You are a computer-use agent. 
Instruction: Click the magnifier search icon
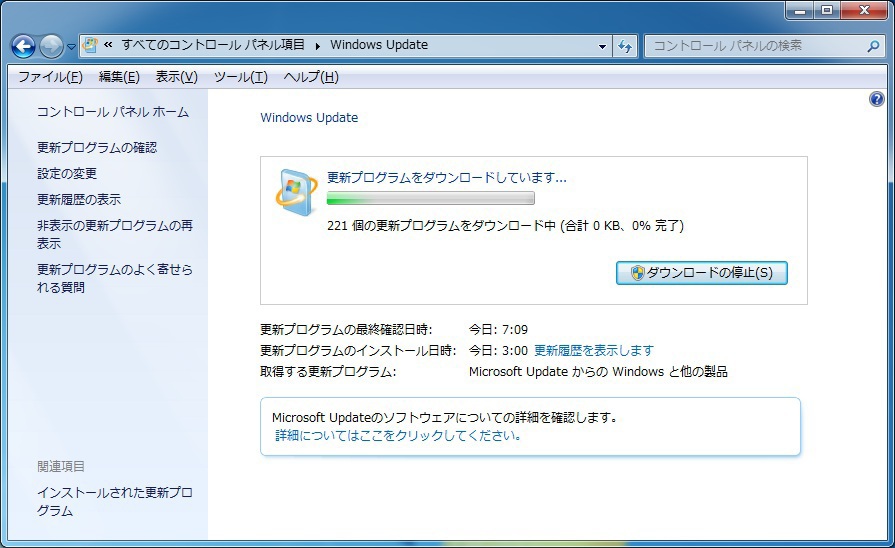tap(873, 46)
